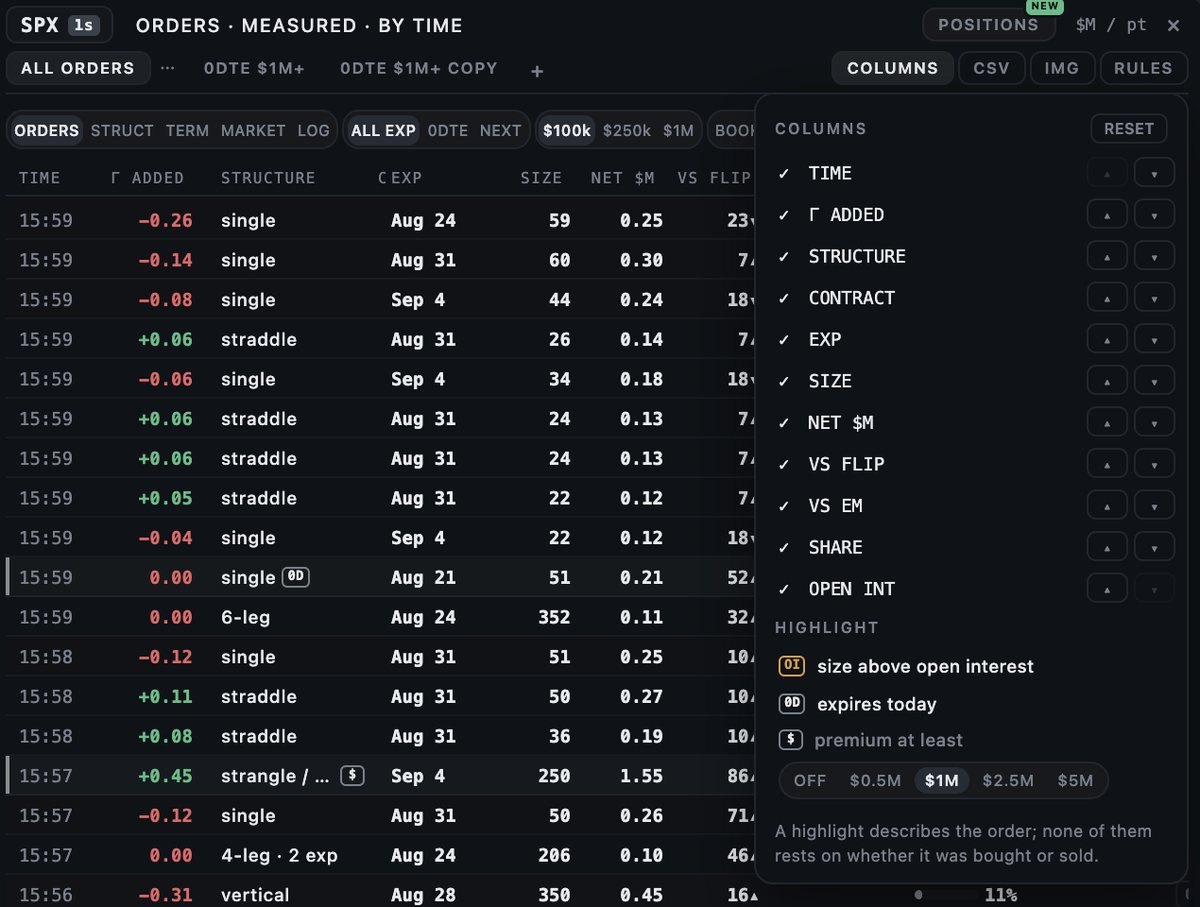Sort by the Γ ADDED column header

(x=146, y=178)
